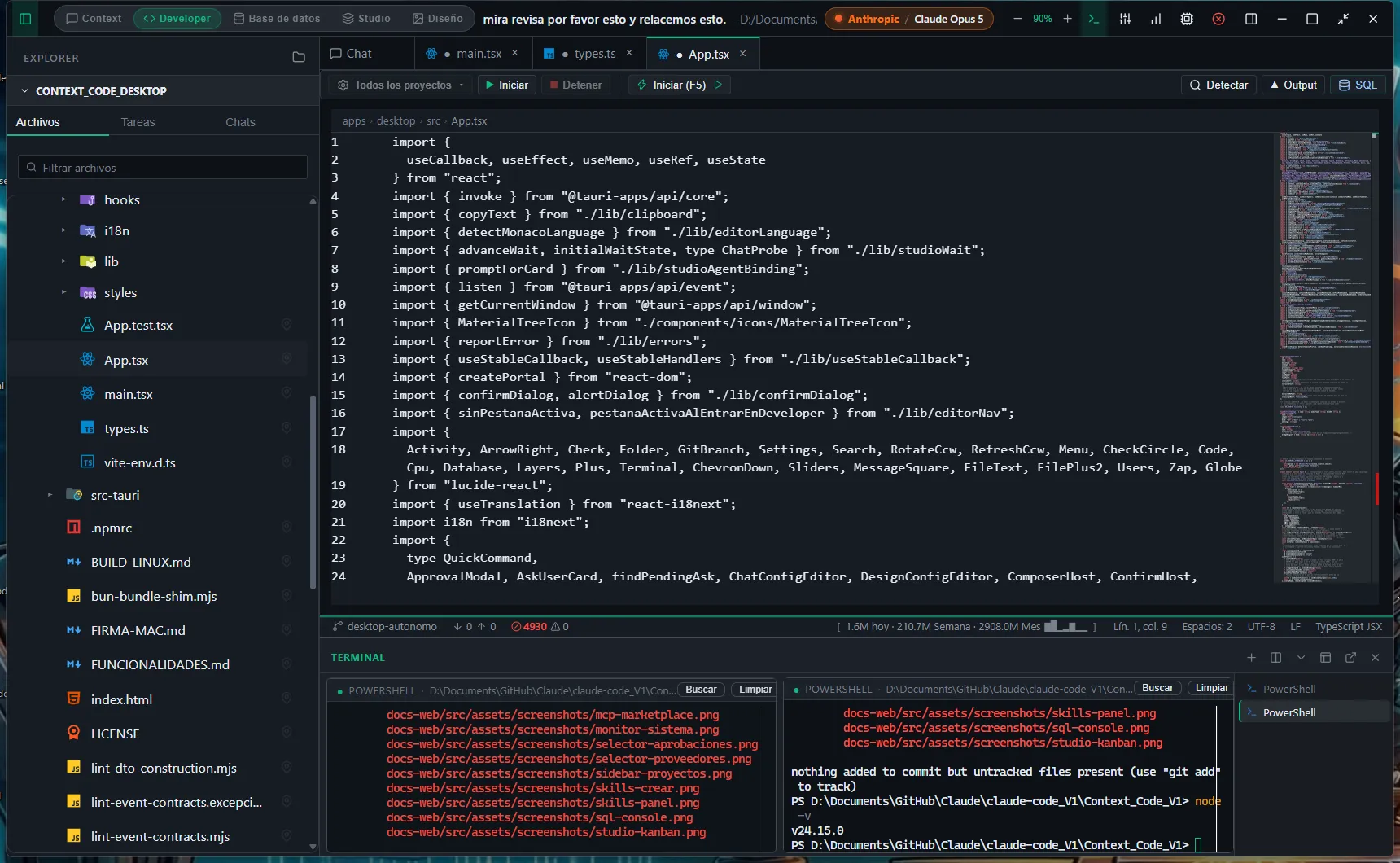Click the green Iniciar button
Screen dimensions: 1400x863
point(506,85)
